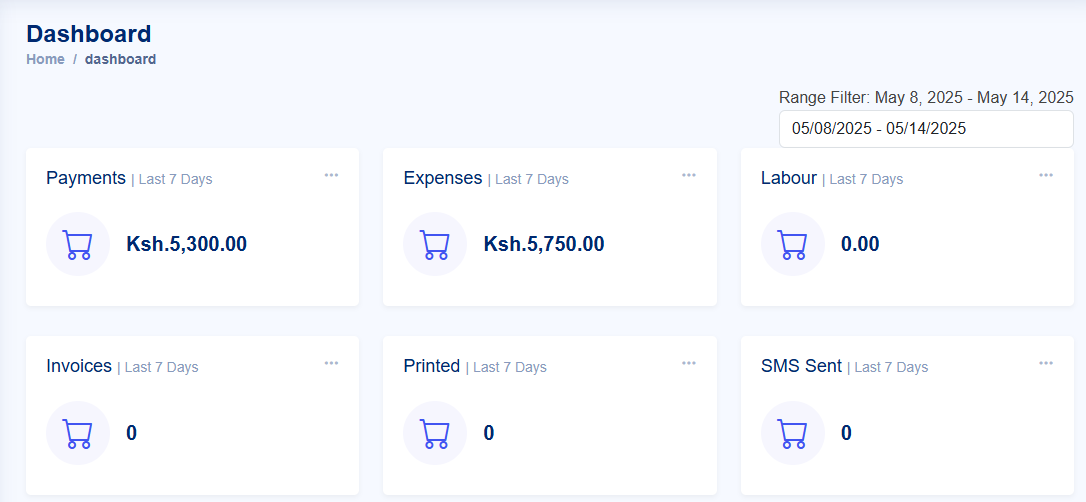
Task: Click the Expenses card cart icon
Action: 435,244
